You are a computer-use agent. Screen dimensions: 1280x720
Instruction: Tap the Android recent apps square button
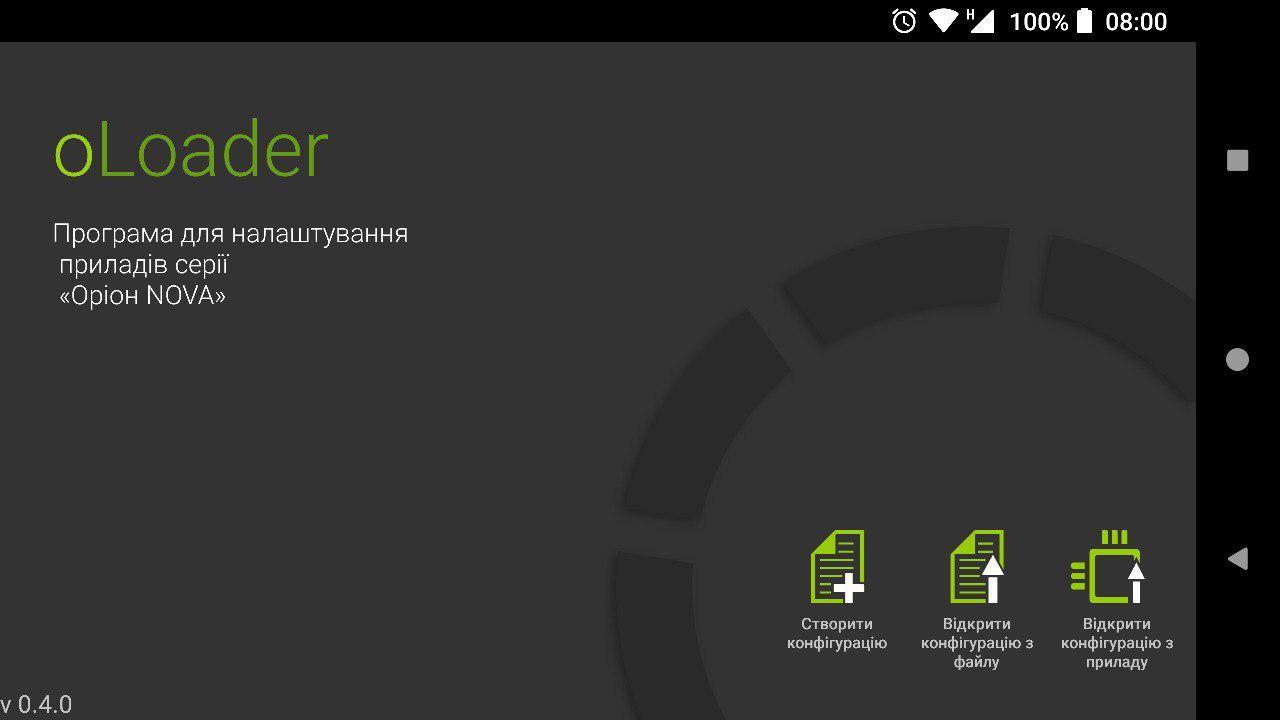(x=1237, y=160)
